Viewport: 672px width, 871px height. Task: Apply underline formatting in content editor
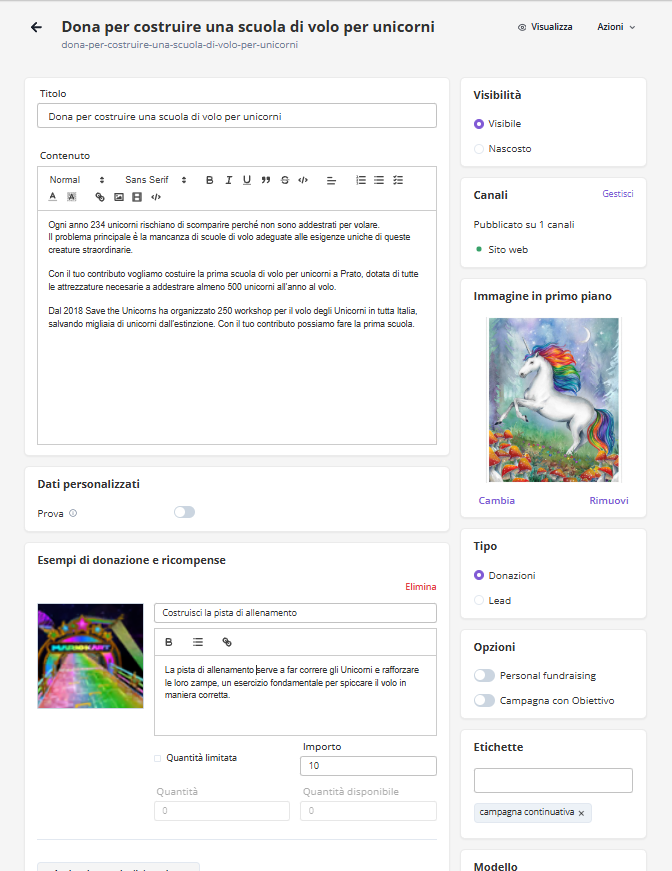tap(247, 180)
